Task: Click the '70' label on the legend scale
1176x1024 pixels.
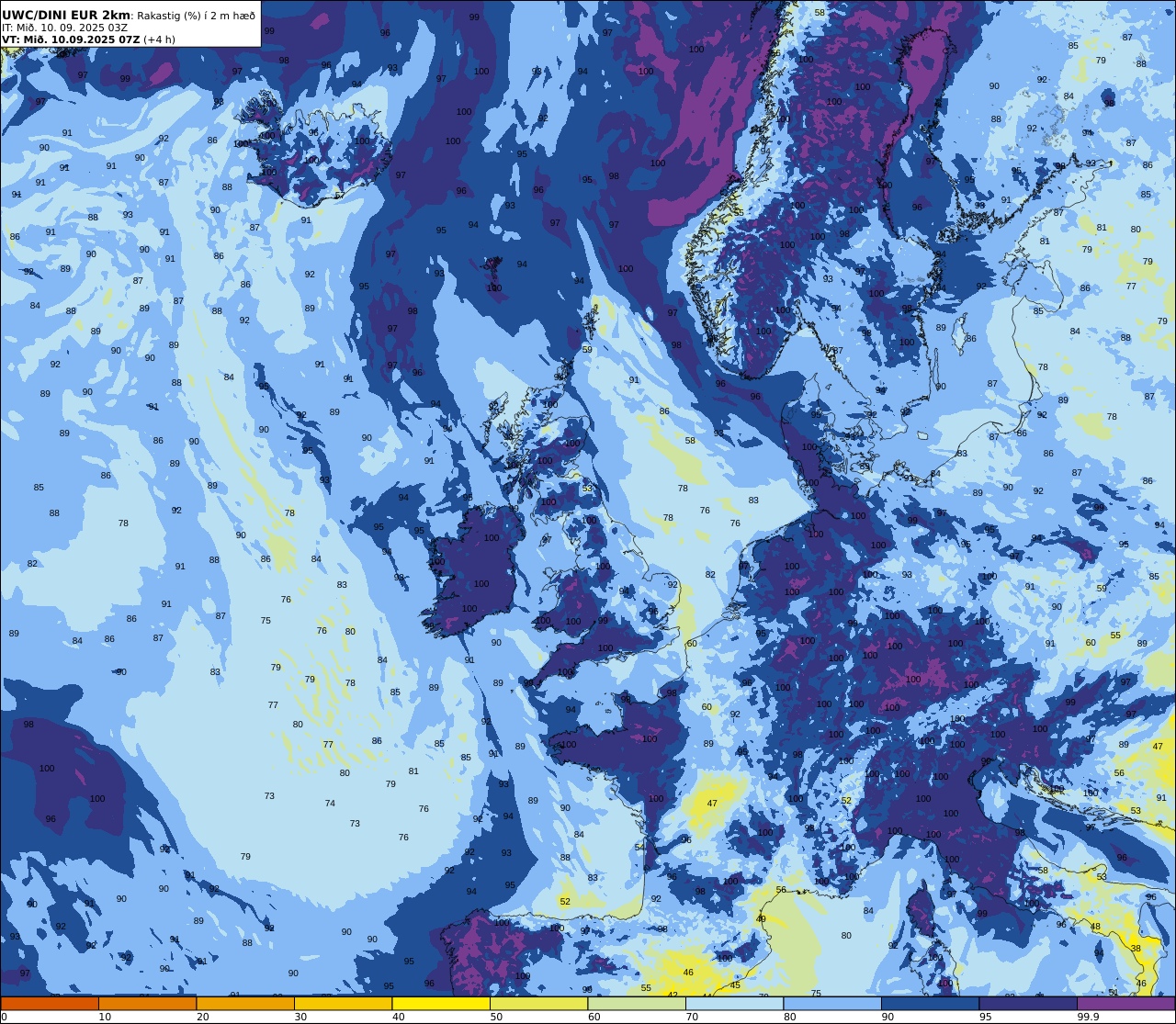Action: (692, 1017)
